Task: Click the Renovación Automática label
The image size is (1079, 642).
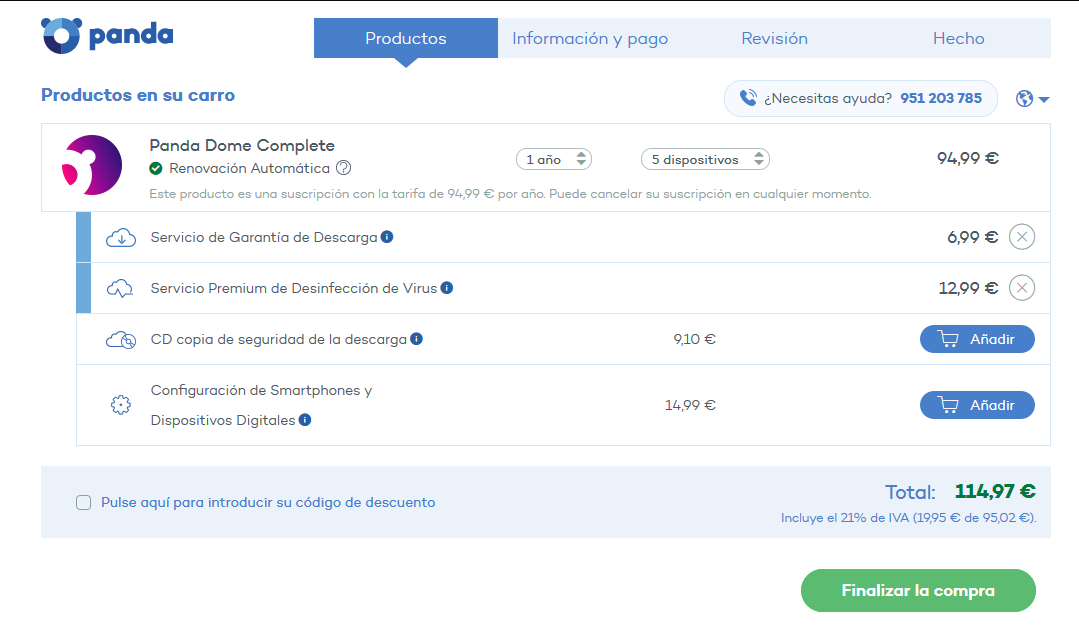Action: pos(249,169)
